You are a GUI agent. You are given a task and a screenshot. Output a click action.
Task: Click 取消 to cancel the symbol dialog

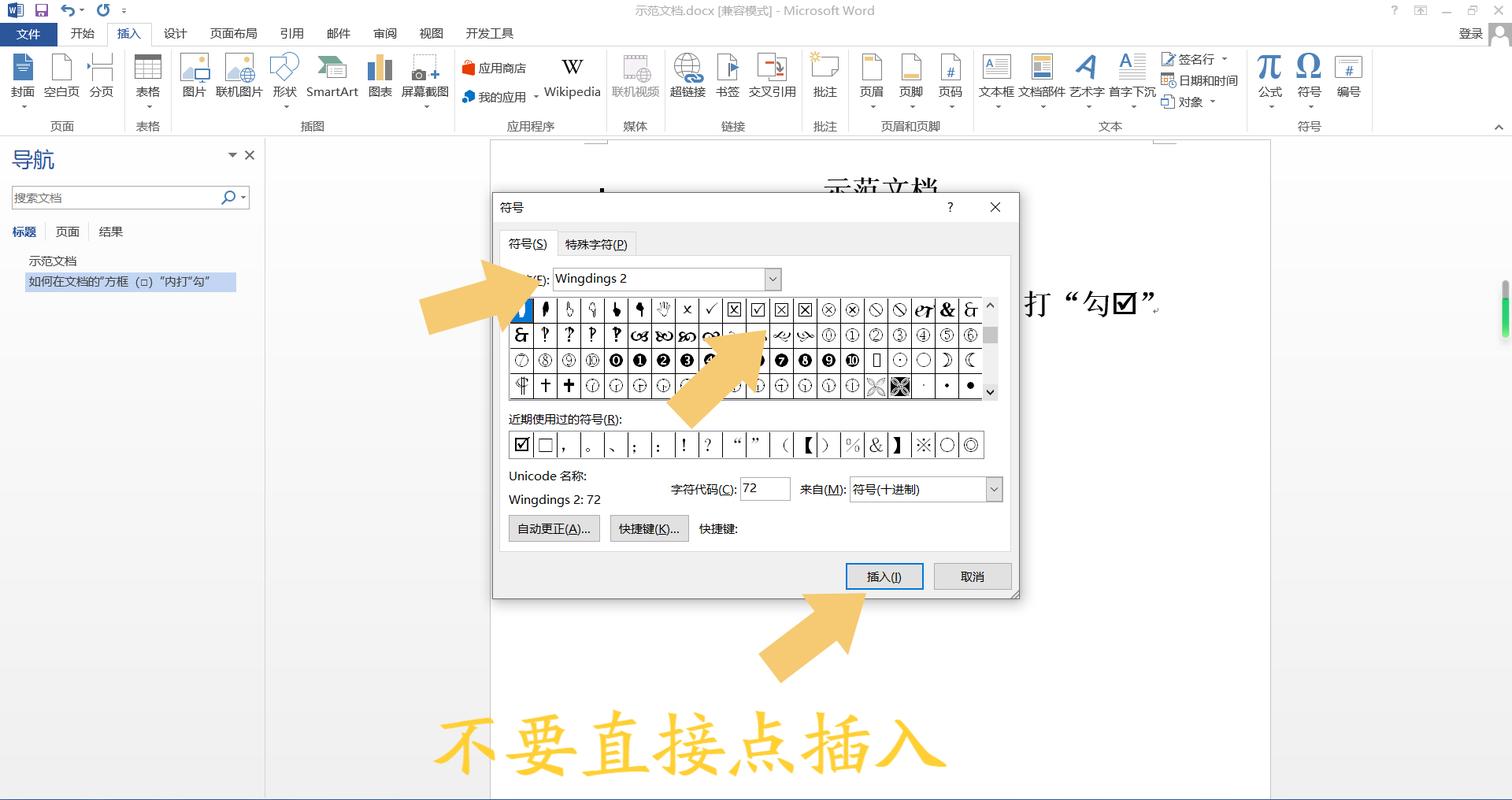point(972,576)
